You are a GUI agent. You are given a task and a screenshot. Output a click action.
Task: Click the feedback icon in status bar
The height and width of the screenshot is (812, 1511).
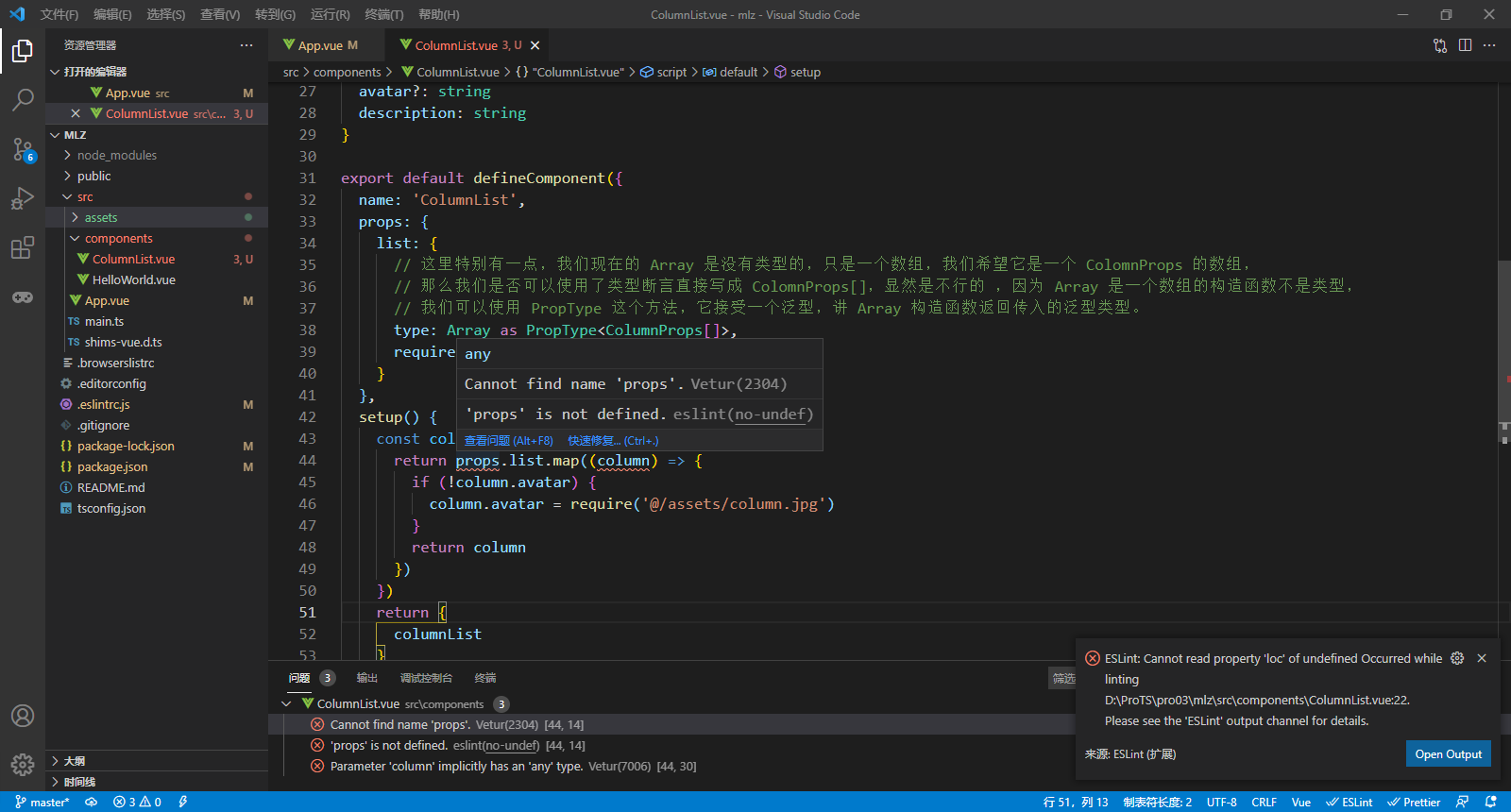click(x=1462, y=802)
